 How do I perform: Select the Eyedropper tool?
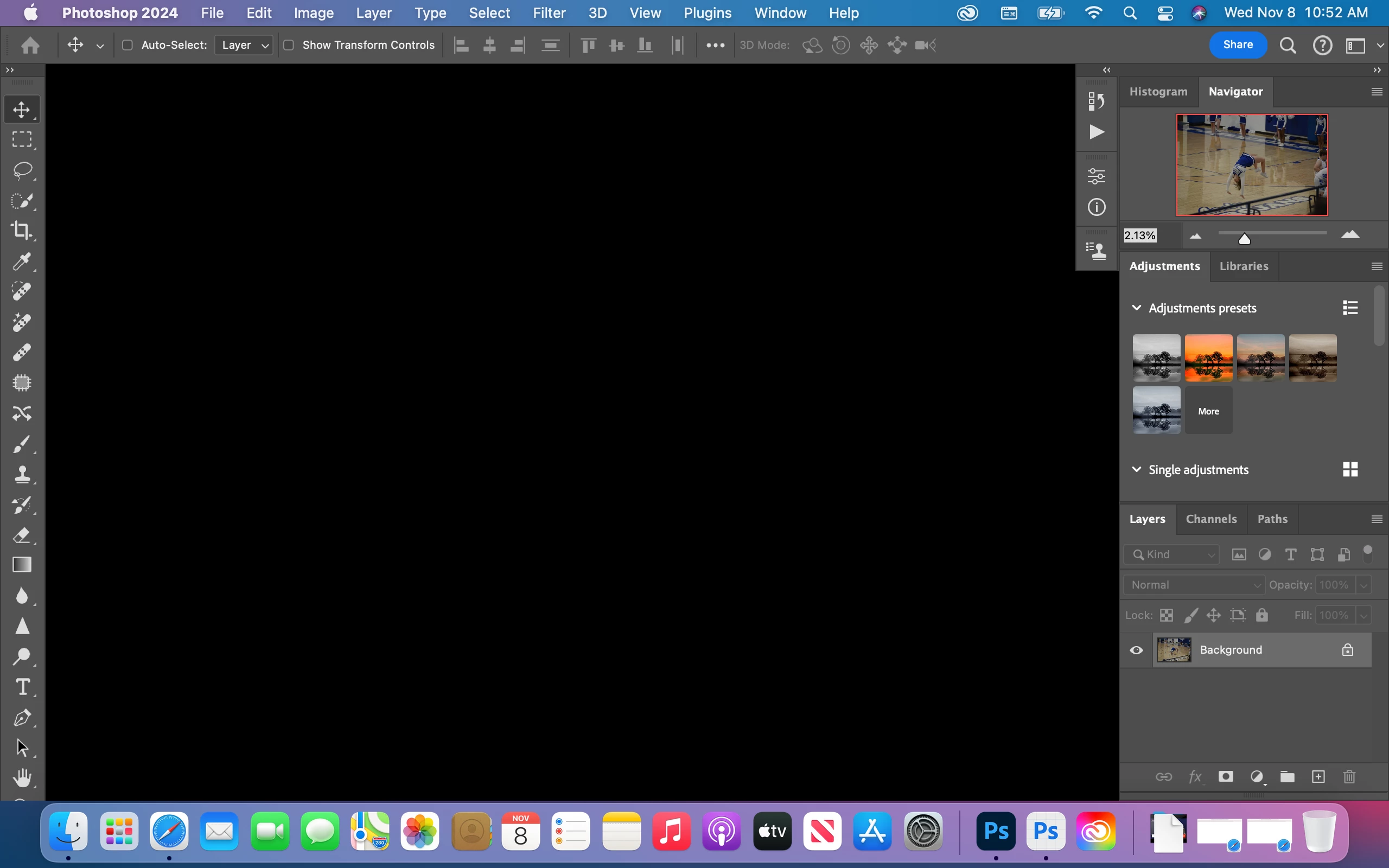click(22, 262)
